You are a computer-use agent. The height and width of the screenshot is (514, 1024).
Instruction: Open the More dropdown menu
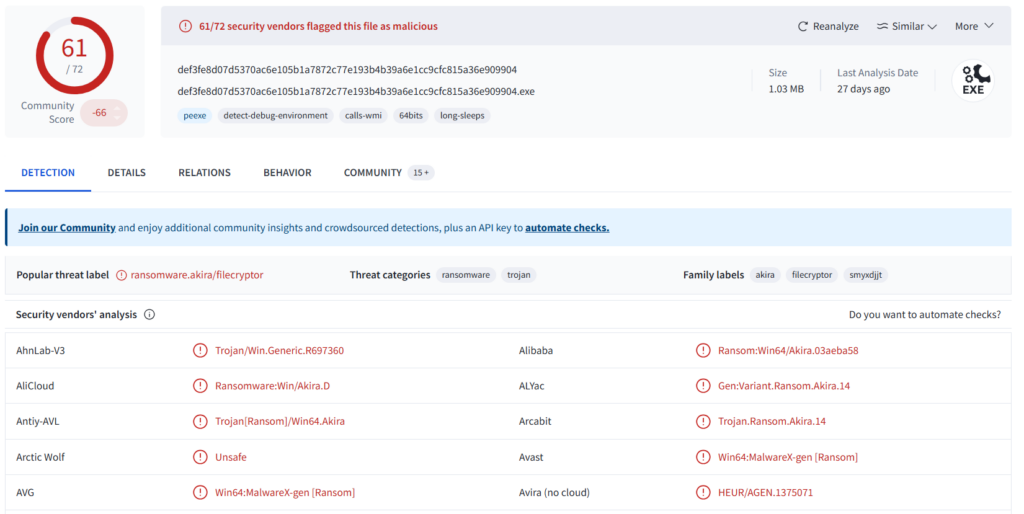tap(973, 26)
